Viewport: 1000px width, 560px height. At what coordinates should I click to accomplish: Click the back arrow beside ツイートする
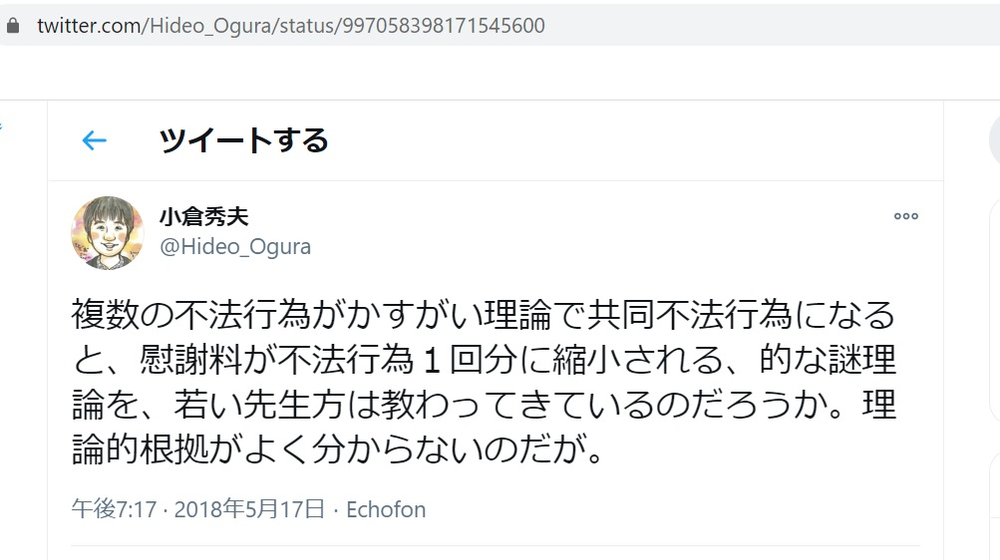click(x=94, y=140)
